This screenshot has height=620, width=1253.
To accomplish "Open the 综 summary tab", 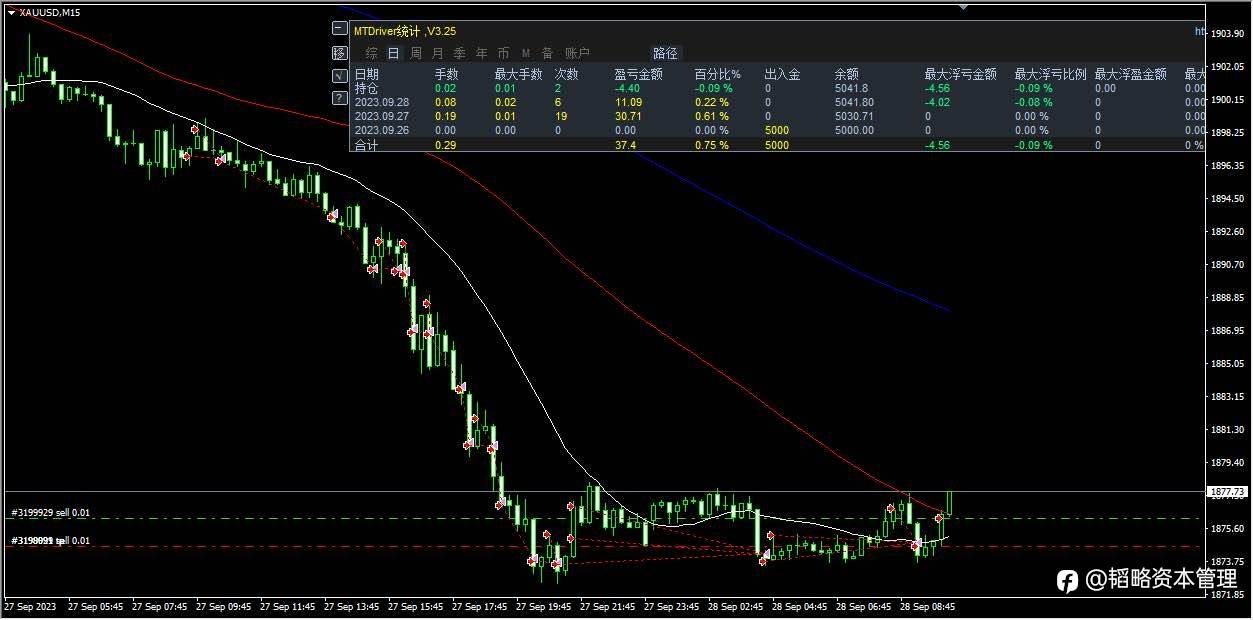I will (x=372, y=53).
